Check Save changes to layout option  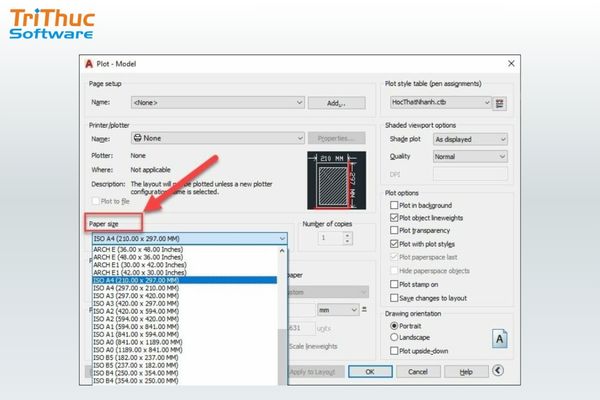click(x=394, y=298)
